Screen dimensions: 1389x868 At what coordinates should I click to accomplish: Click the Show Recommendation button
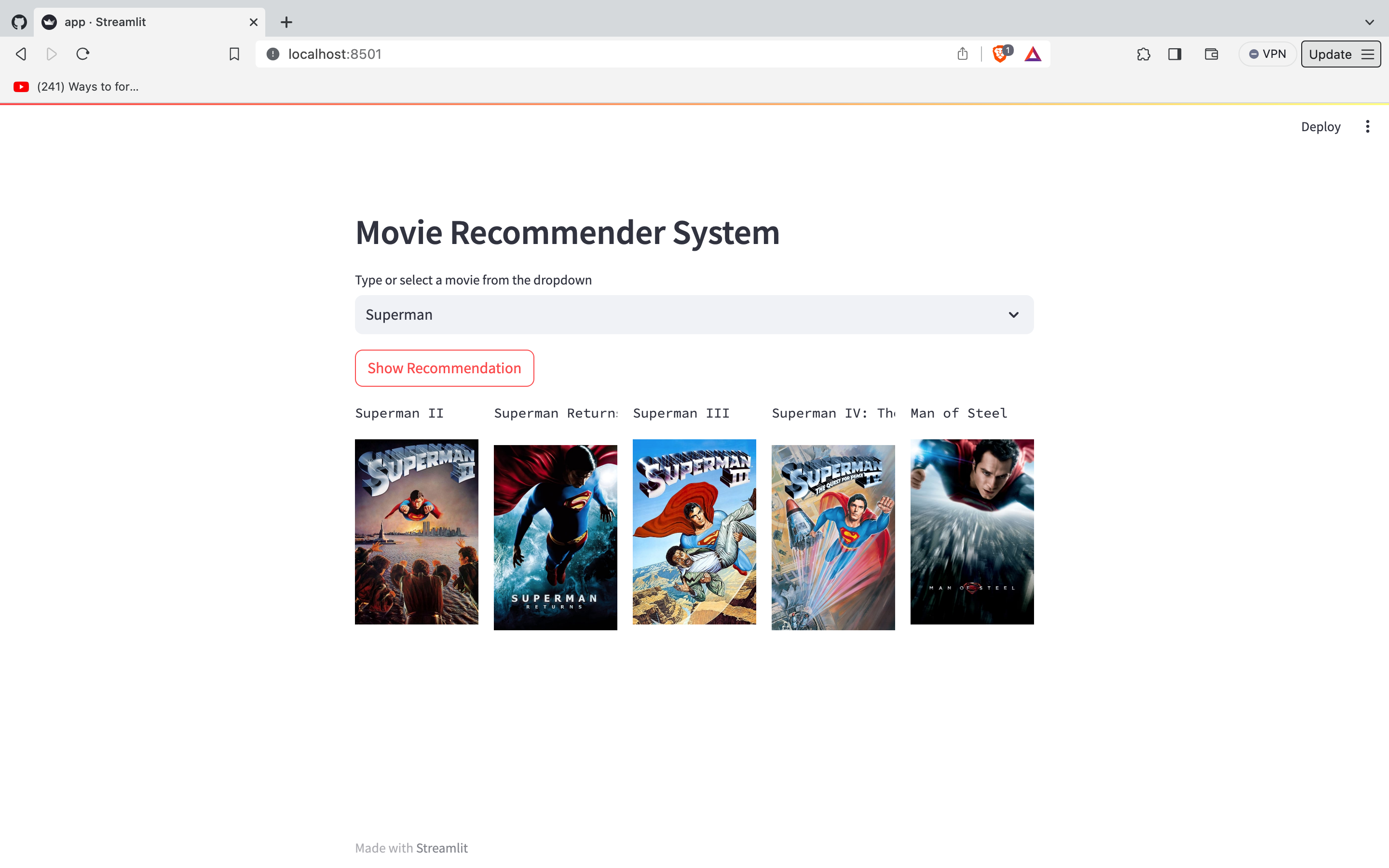(x=444, y=368)
